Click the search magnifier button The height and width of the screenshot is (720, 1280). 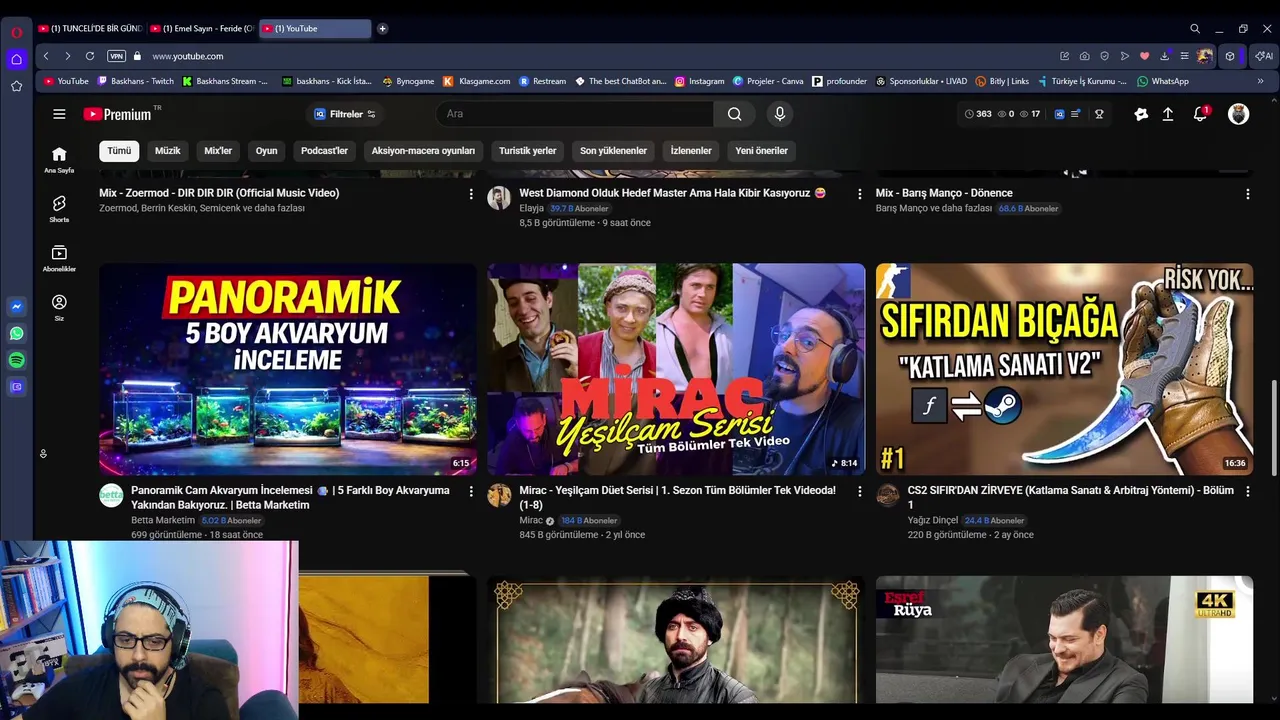[735, 114]
